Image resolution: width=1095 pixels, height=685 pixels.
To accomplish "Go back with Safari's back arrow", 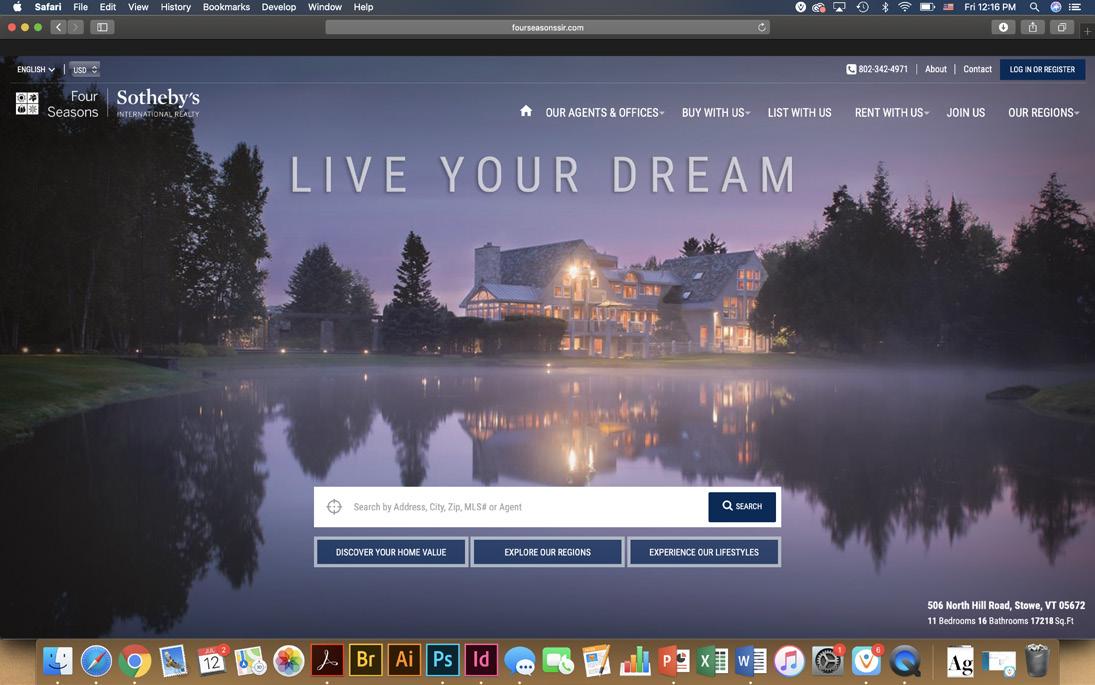I will click(59, 27).
